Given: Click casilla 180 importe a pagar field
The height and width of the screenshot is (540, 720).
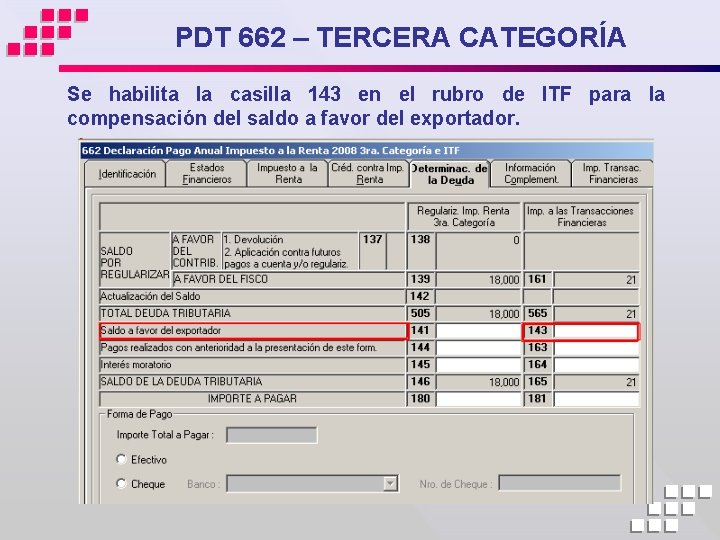Looking at the screenshot, I should pyautogui.click(x=478, y=399).
